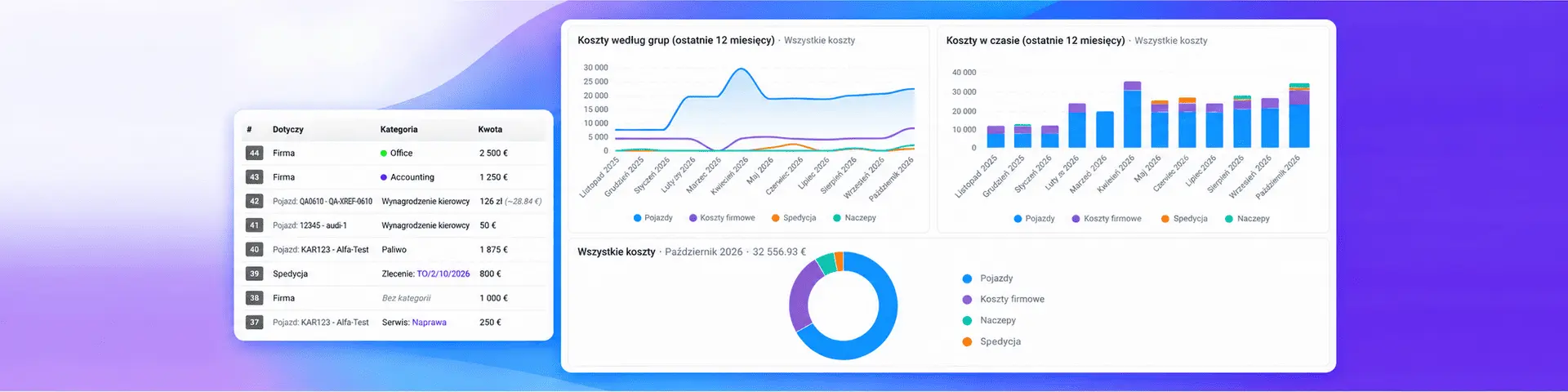This screenshot has height=392, width=1568.
Task: Click the 1 250 € amount cell
Action: 493,177
